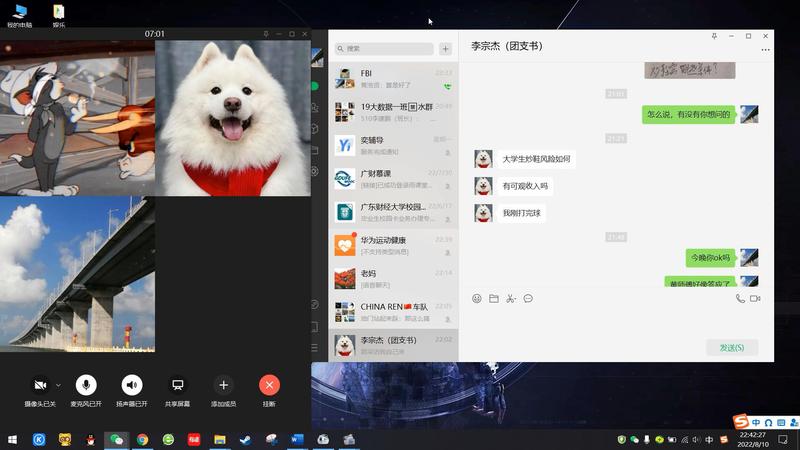The height and width of the screenshot is (450, 800).
Task: Open the plus menu beside the search box
Action: click(x=445, y=48)
